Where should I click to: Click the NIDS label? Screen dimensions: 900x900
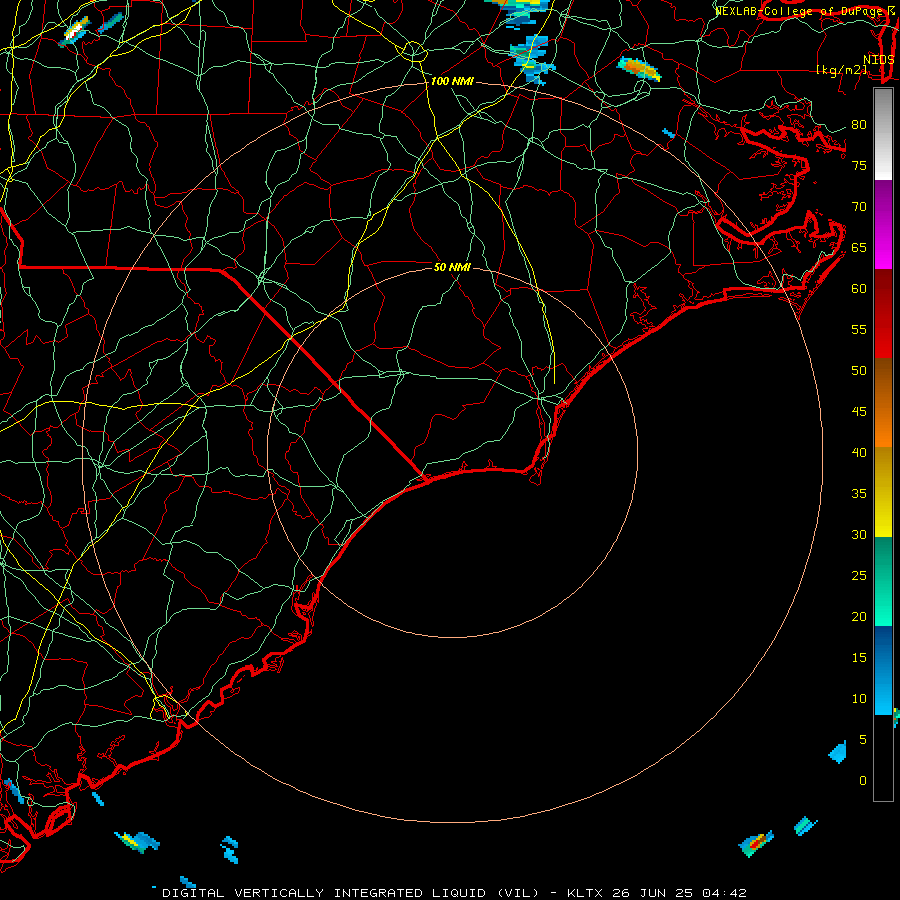click(879, 59)
